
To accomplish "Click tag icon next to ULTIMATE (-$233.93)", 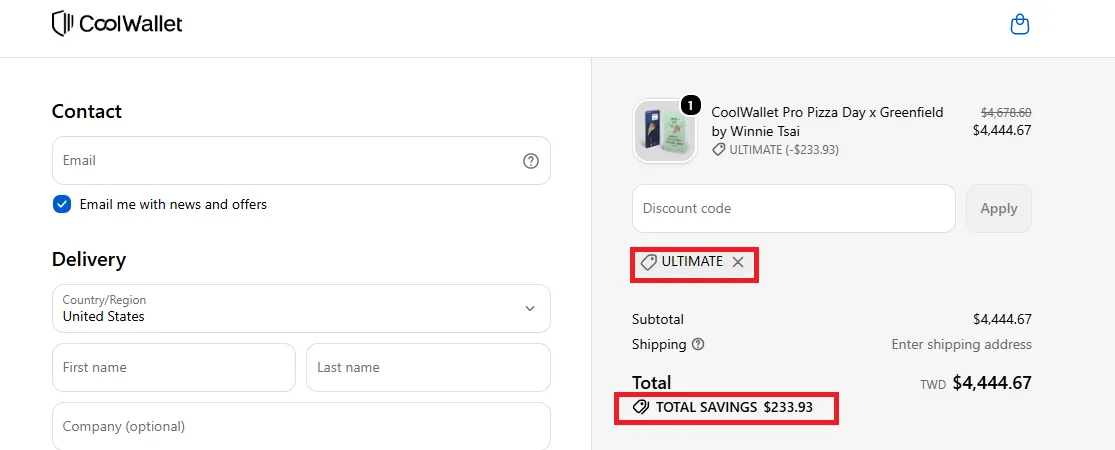I will [718, 150].
